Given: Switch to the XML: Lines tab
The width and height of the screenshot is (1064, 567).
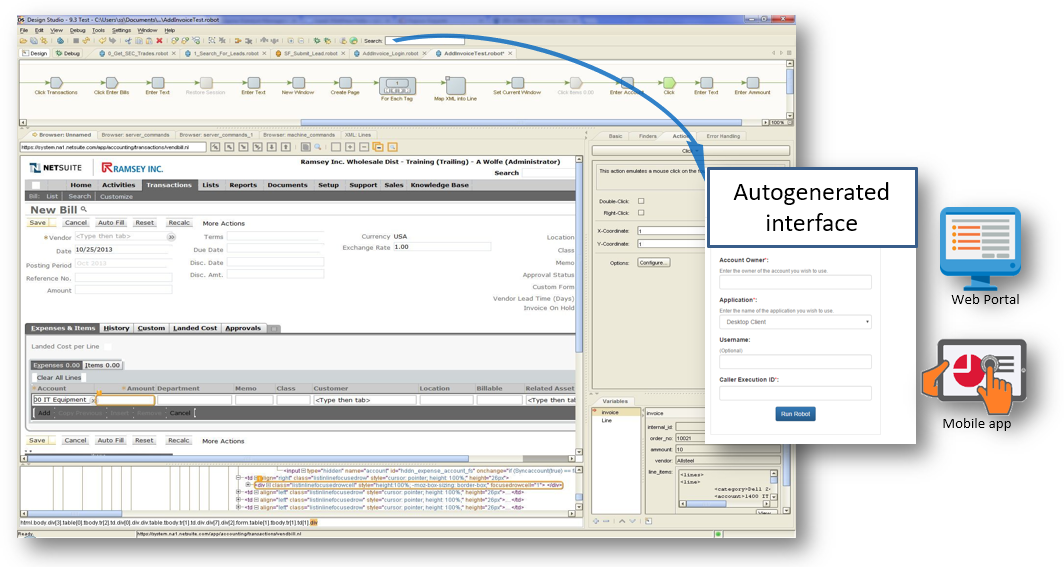Looking at the screenshot, I should tap(358, 135).
